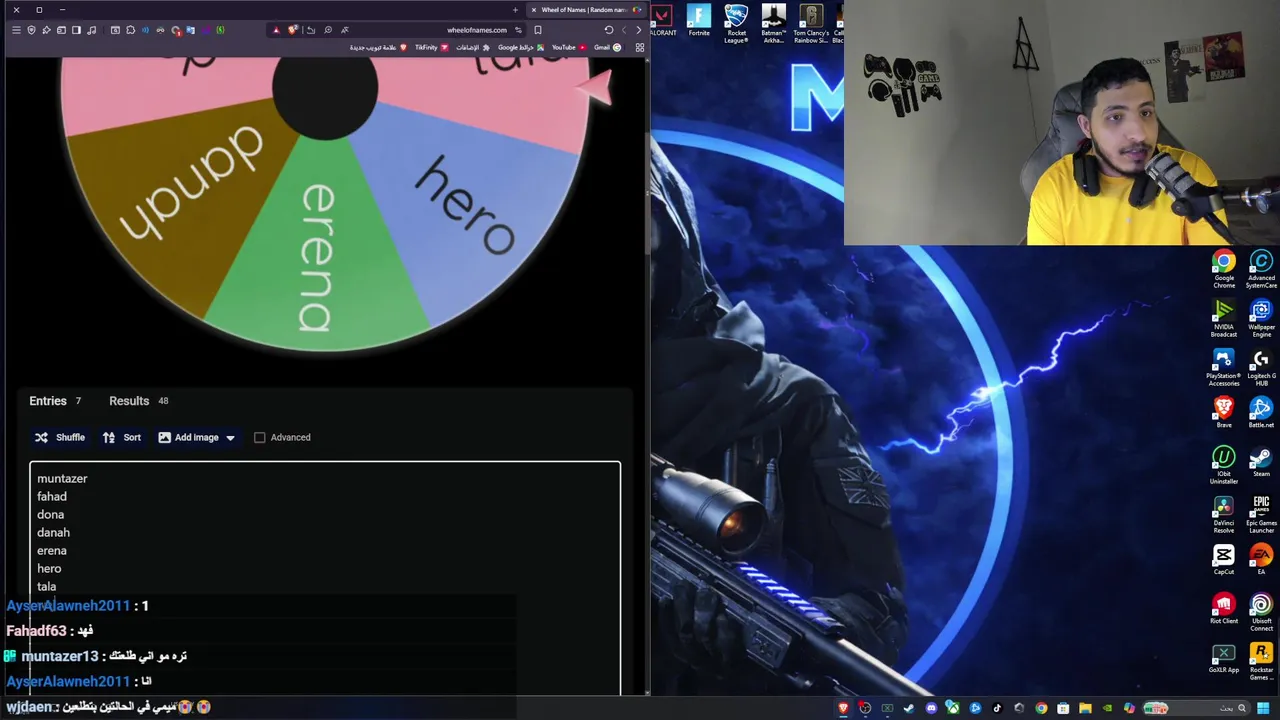1280x720 pixels.
Task: Open Epic Games Launcher desktop icon
Action: coord(1261,515)
